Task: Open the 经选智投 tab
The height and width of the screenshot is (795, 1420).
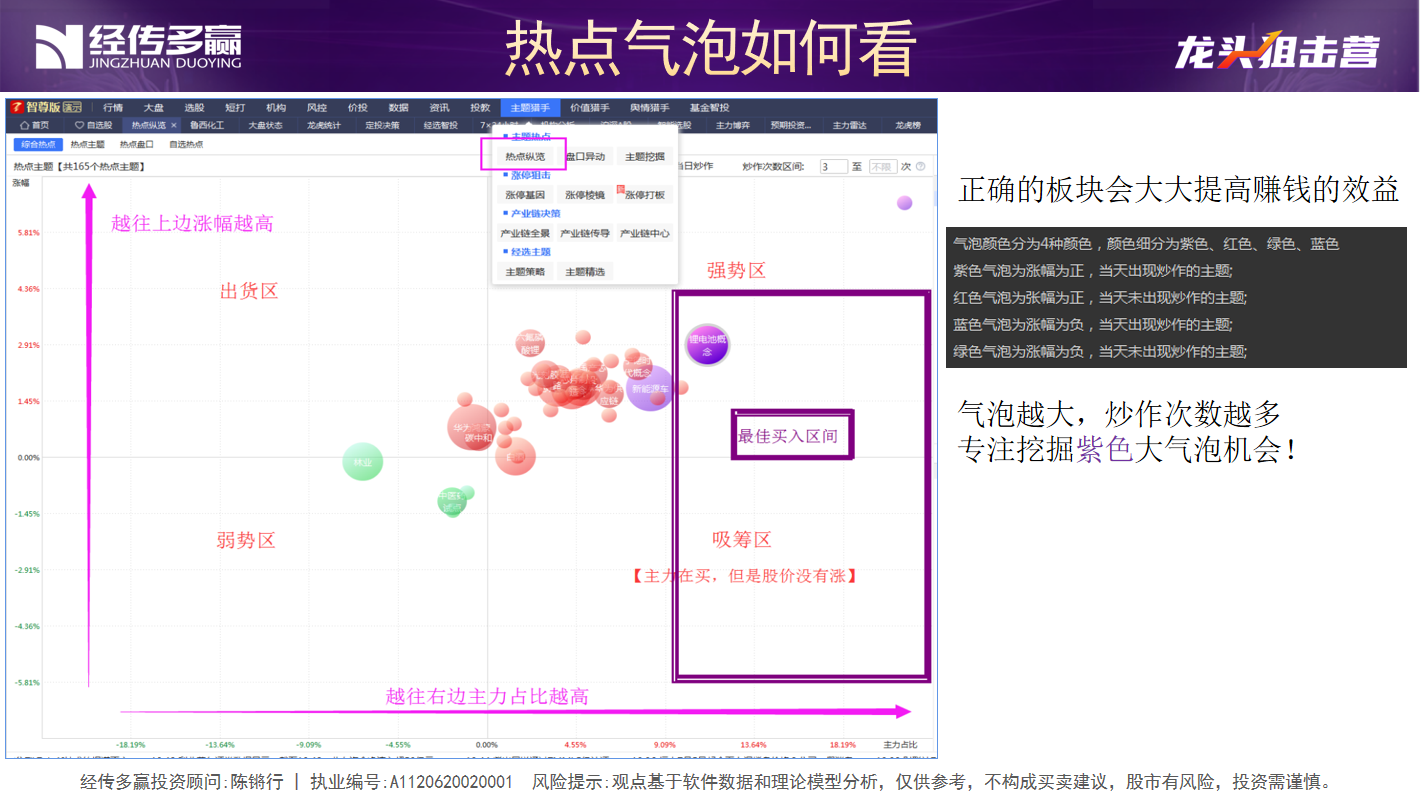Action: (440, 125)
